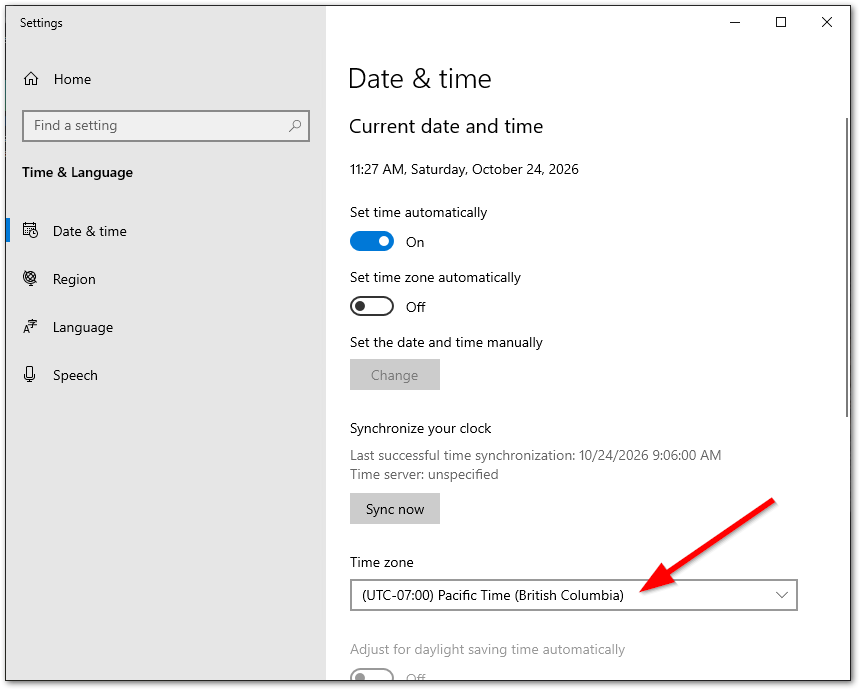Image resolution: width=860 pixels, height=690 pixels.
Task: Open the Time zone dropdown
Action: click(574, 595)
